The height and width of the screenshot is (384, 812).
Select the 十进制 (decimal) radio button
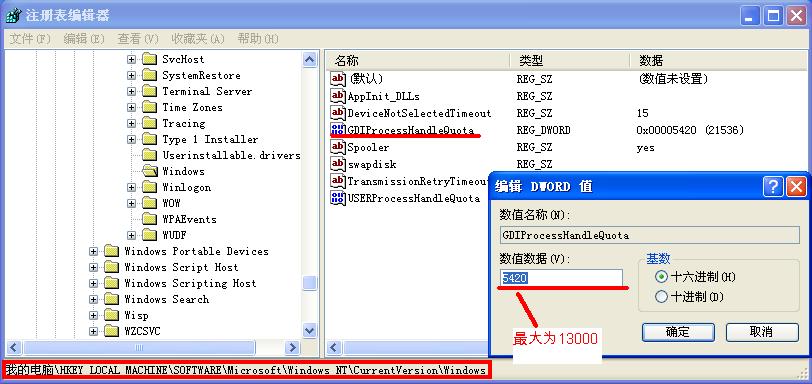click(661, 297)
